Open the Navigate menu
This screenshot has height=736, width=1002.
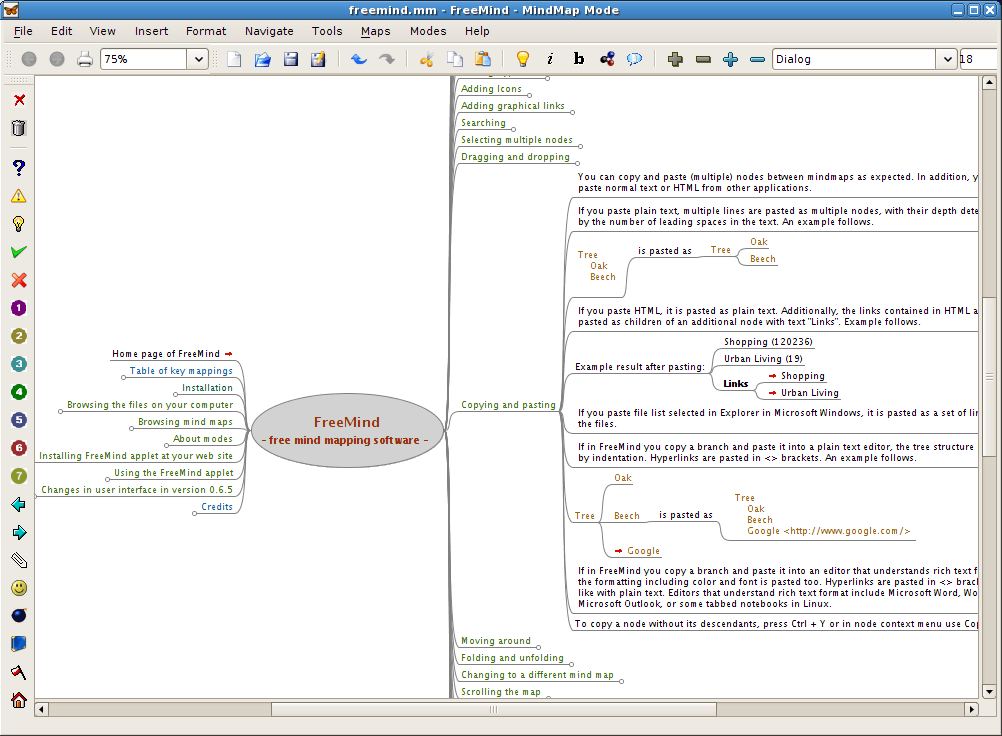click(x=269, y=31)
